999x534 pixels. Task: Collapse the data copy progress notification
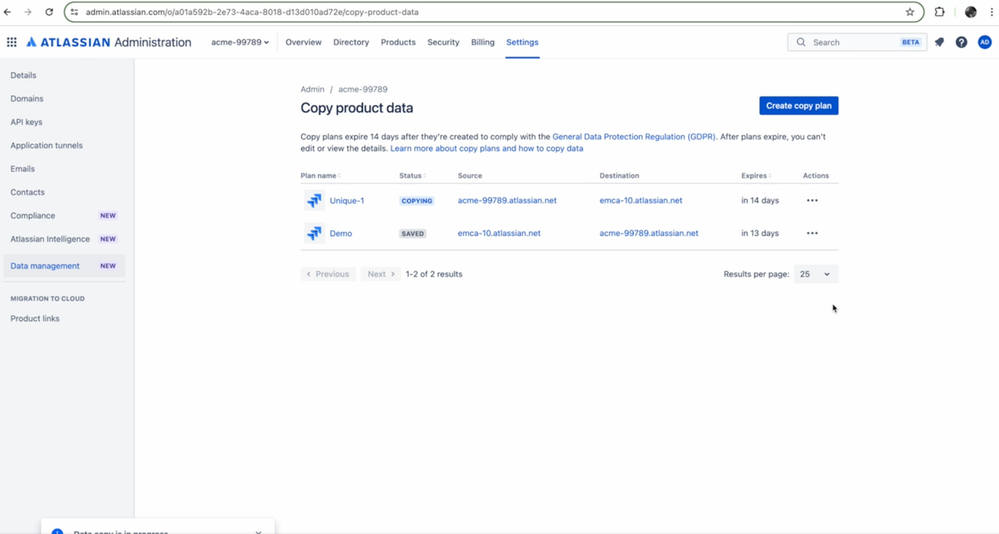coord(258,531)
